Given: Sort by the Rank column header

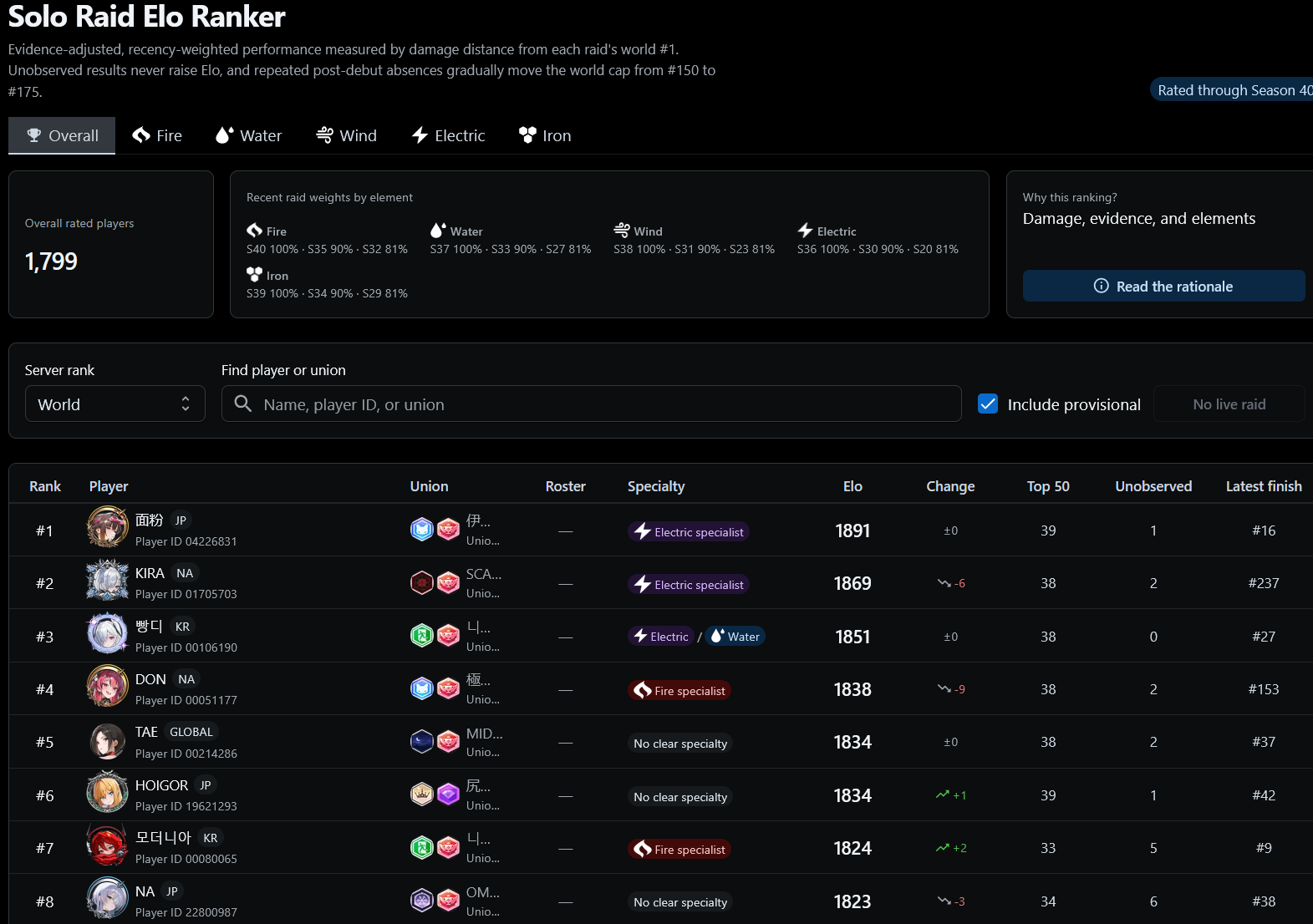Looking at the screenshot, I should (45, 486).
